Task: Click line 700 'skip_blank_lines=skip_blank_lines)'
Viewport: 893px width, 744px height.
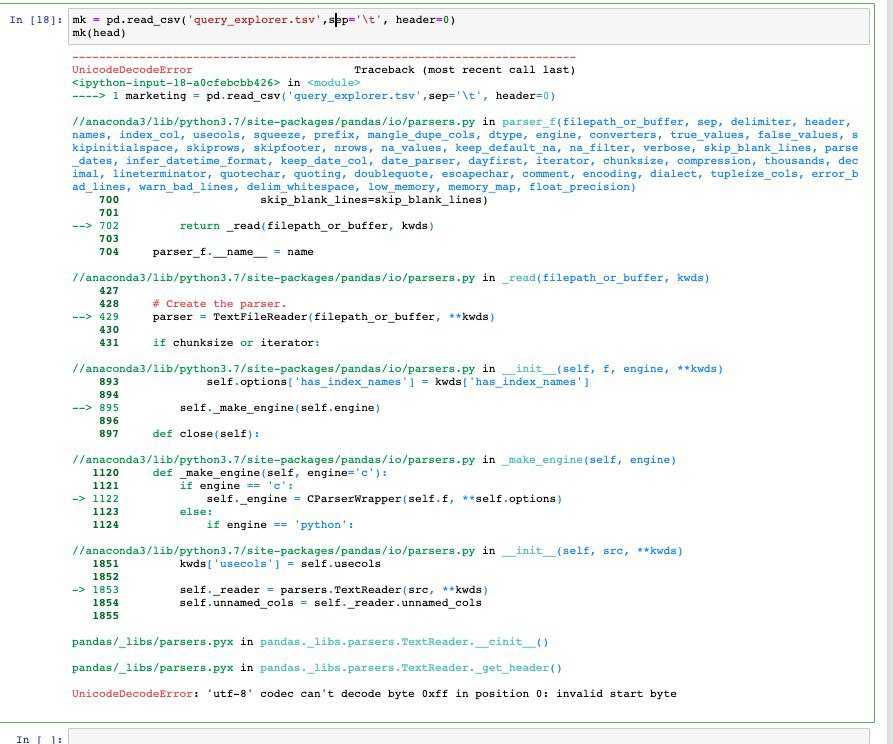Action: click(374, 200)
